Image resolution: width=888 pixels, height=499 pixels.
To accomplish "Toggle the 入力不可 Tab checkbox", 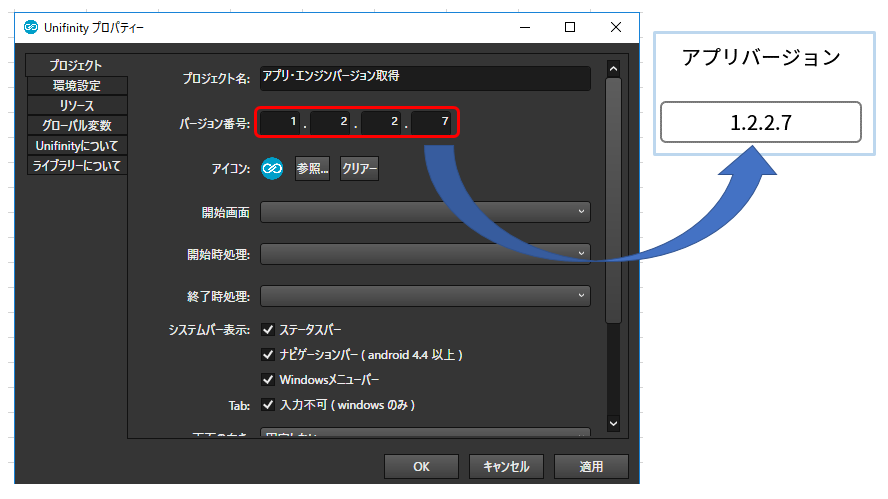I will tap(268, 405).
